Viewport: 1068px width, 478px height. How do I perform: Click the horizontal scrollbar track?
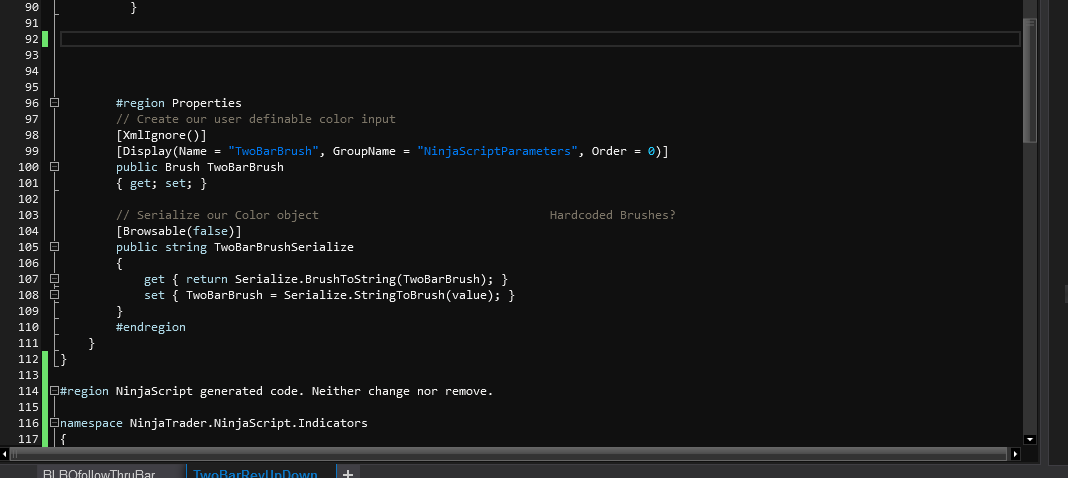coord(500,454)
